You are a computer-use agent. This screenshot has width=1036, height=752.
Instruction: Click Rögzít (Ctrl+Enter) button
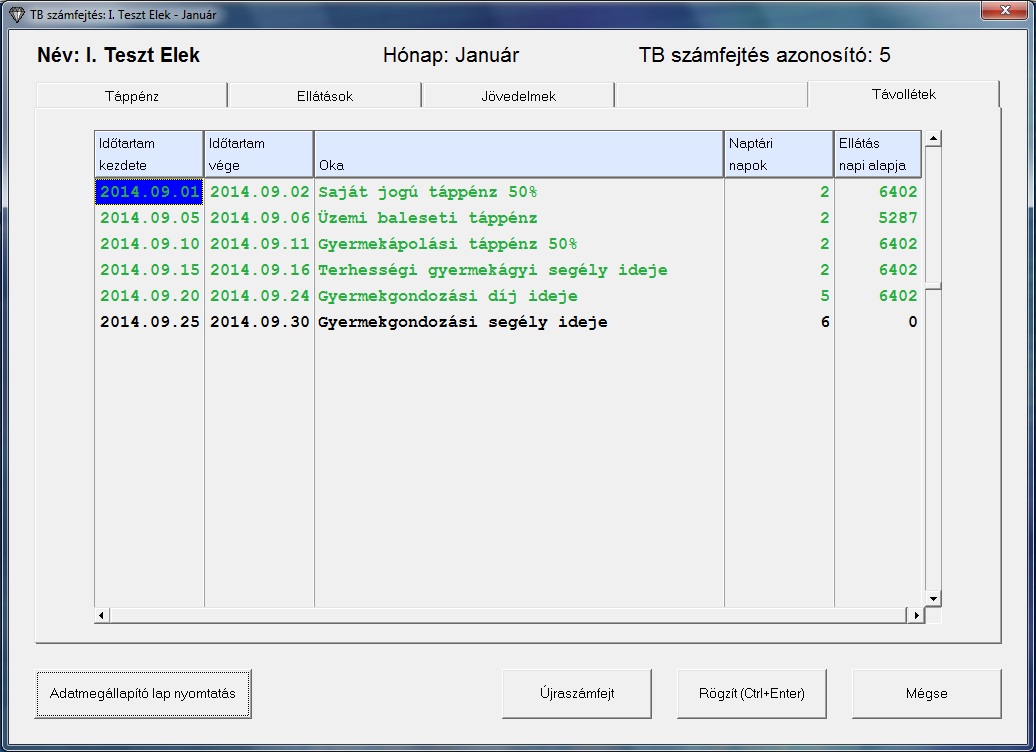(752, 694)
